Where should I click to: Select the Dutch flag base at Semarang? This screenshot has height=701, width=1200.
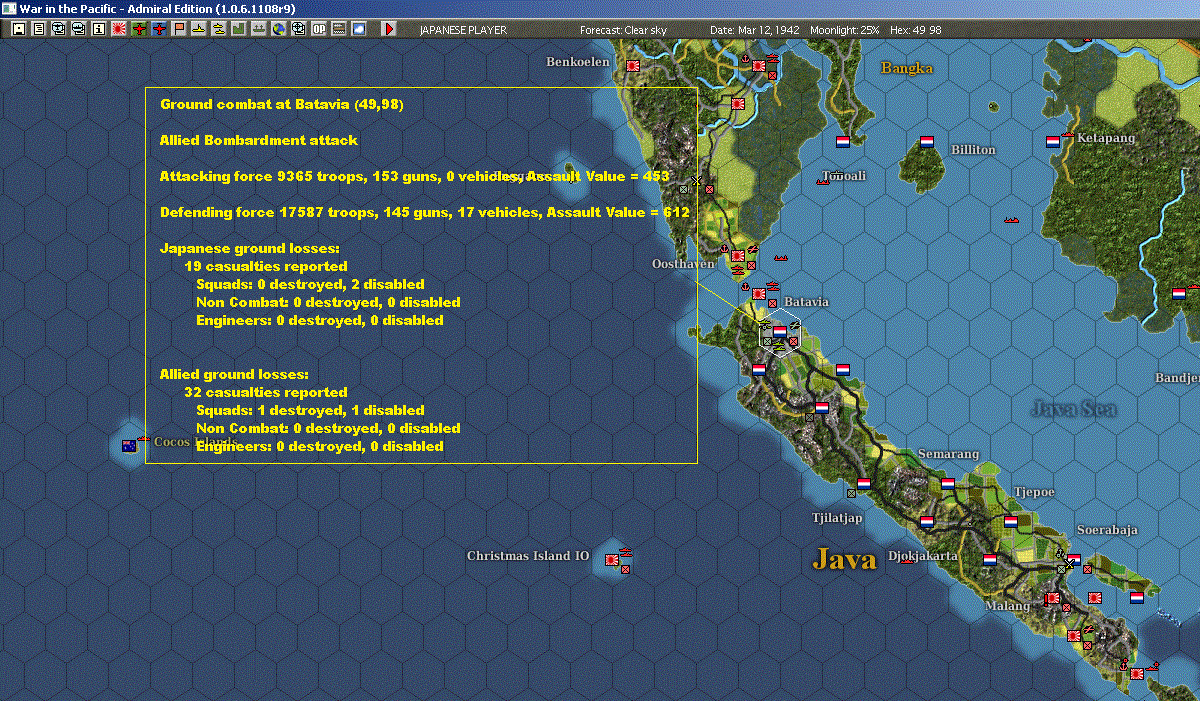947,484
